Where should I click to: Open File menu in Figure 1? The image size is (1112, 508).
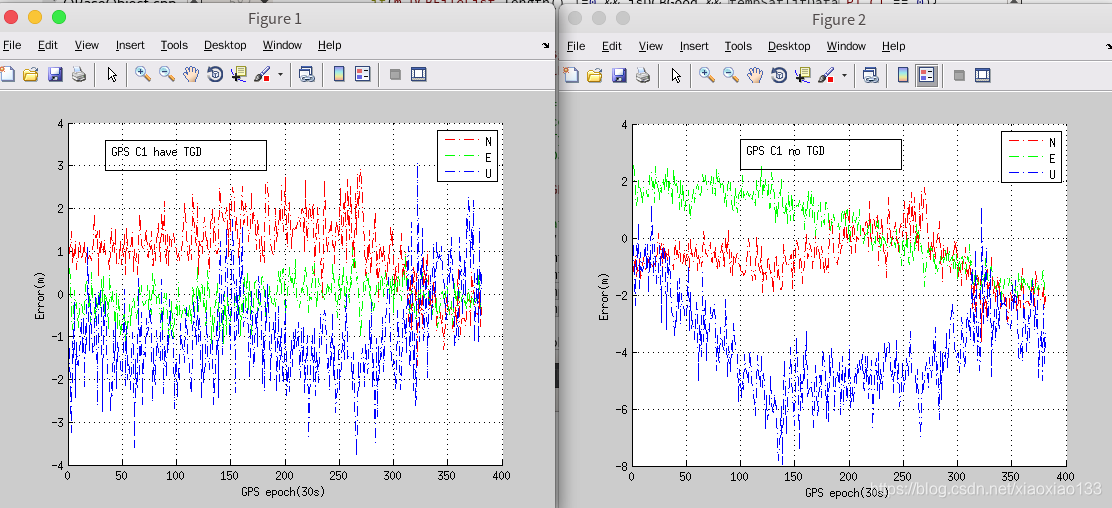coord(12,45)
